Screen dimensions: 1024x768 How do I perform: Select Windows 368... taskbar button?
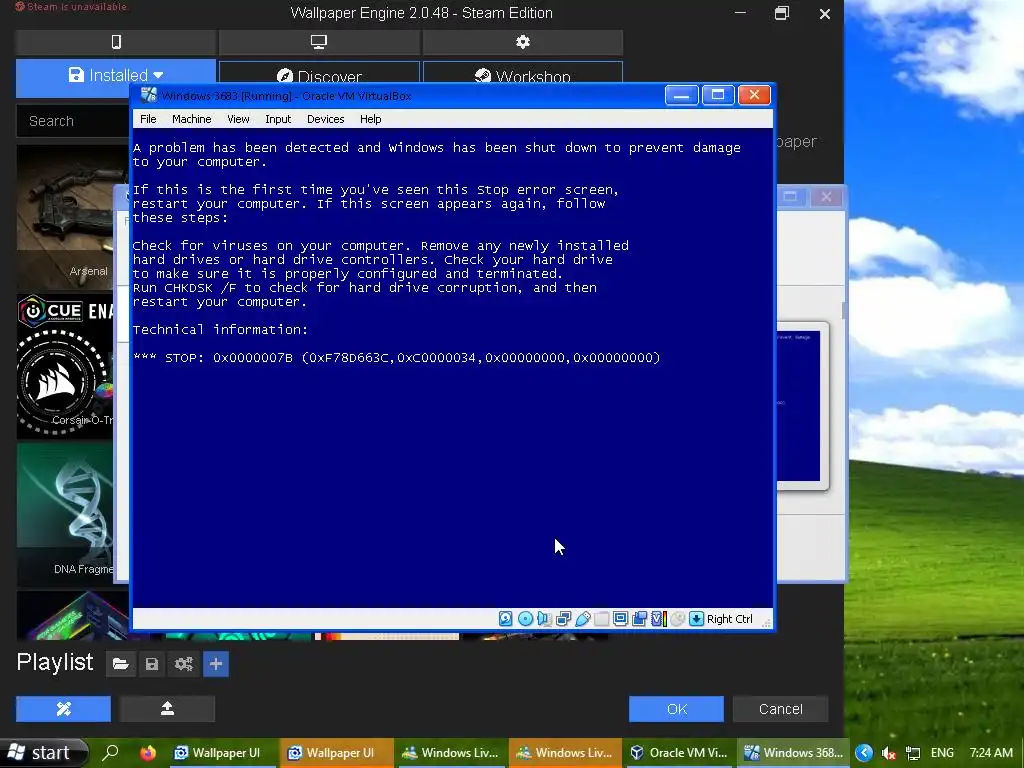(x=793, y=752)
